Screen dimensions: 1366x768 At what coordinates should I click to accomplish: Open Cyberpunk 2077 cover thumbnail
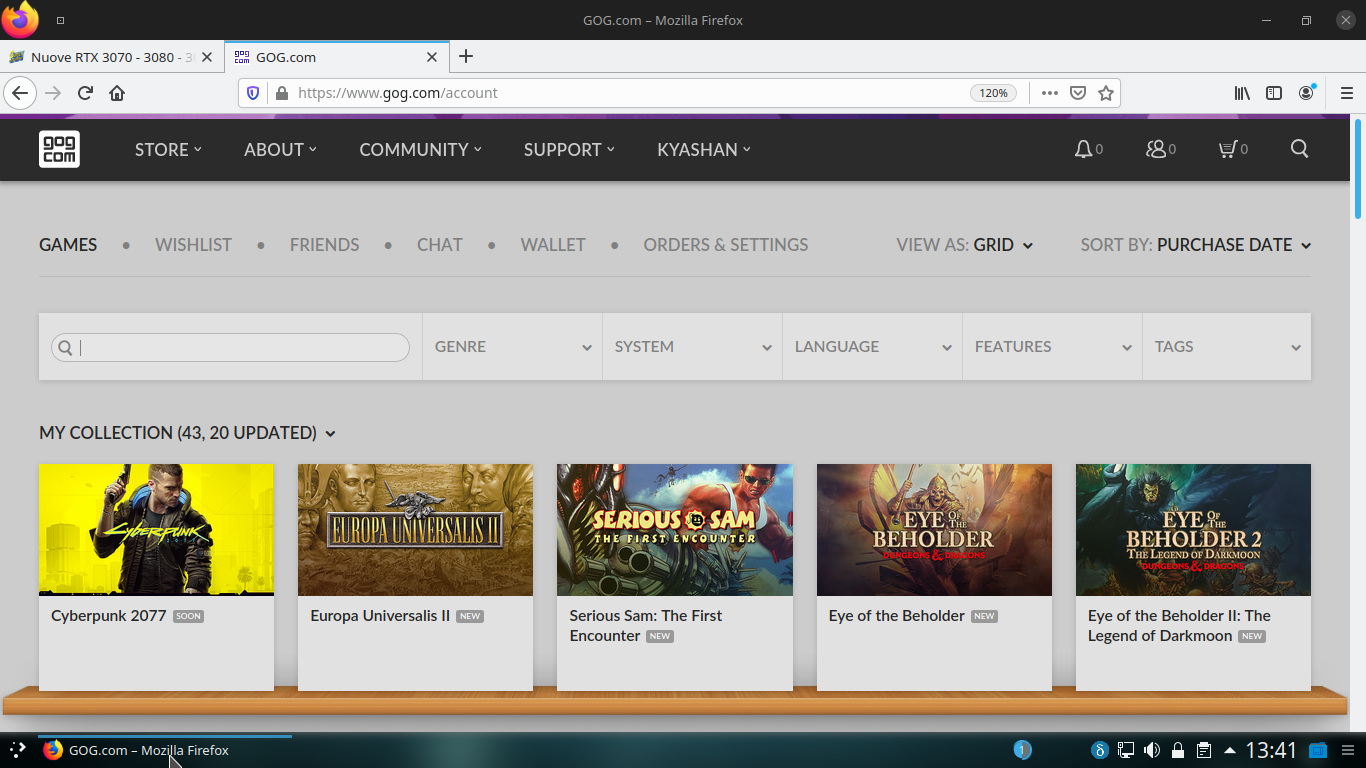click(x=156, y=530)
